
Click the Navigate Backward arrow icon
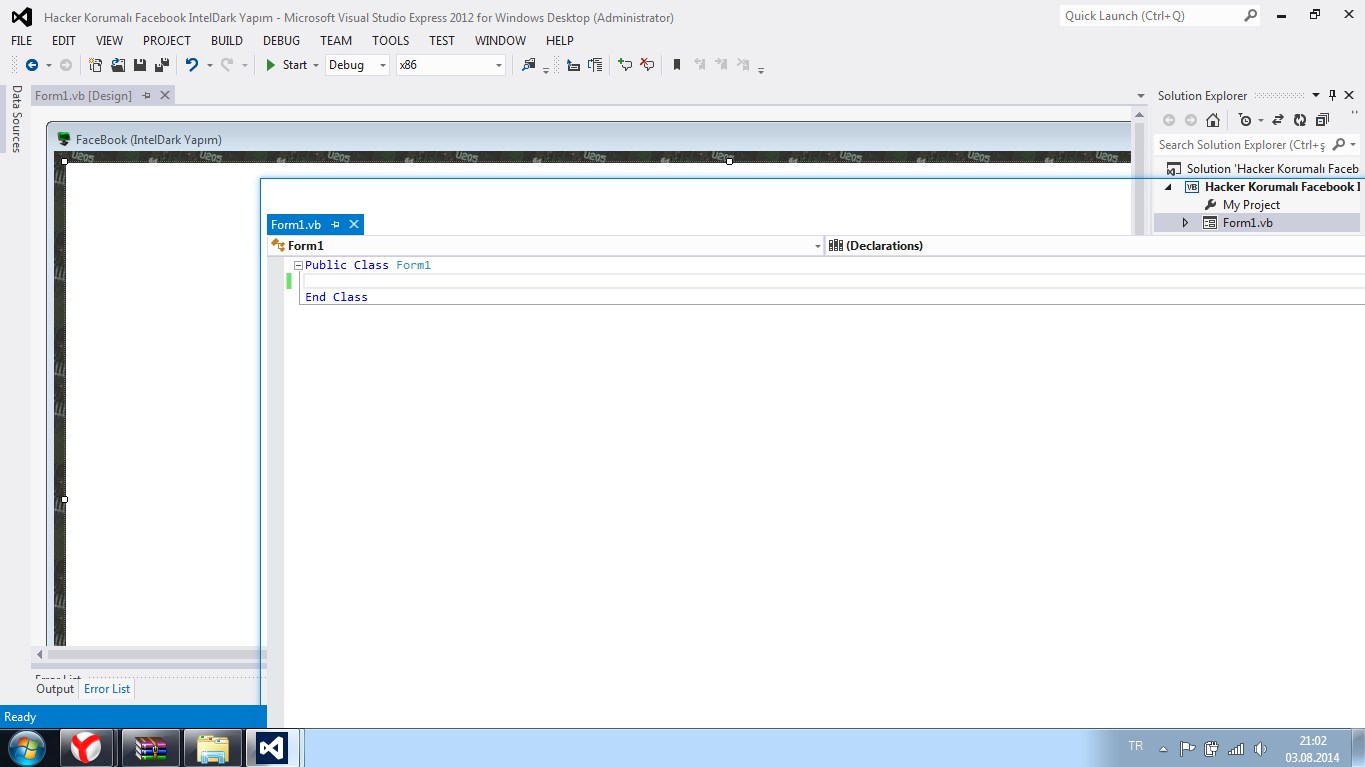(x=32, y=65)
